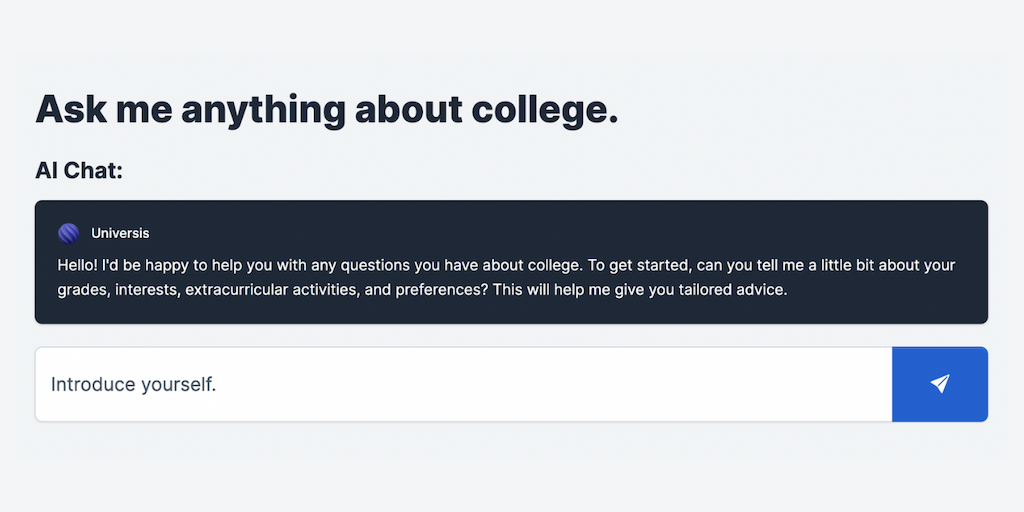Select the Universis greeting message bubble
Image resolution: width=1024 pixels, height=512 pixels.
(x=511, y=262)
